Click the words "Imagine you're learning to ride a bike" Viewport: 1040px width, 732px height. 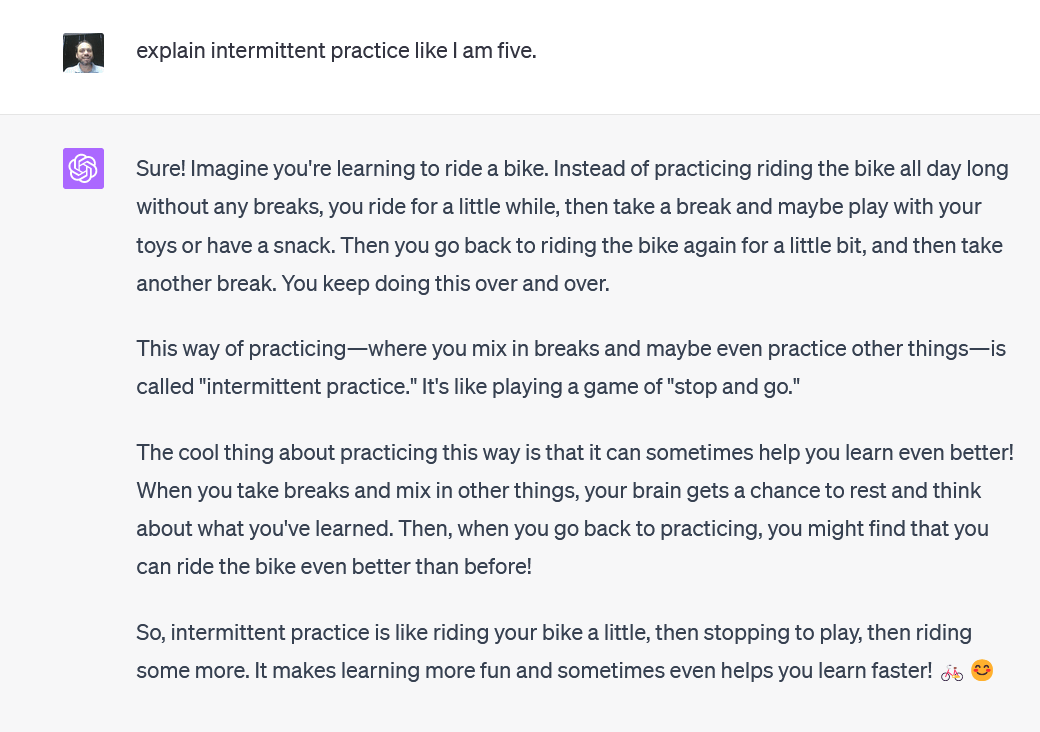[x=369, y=168]
